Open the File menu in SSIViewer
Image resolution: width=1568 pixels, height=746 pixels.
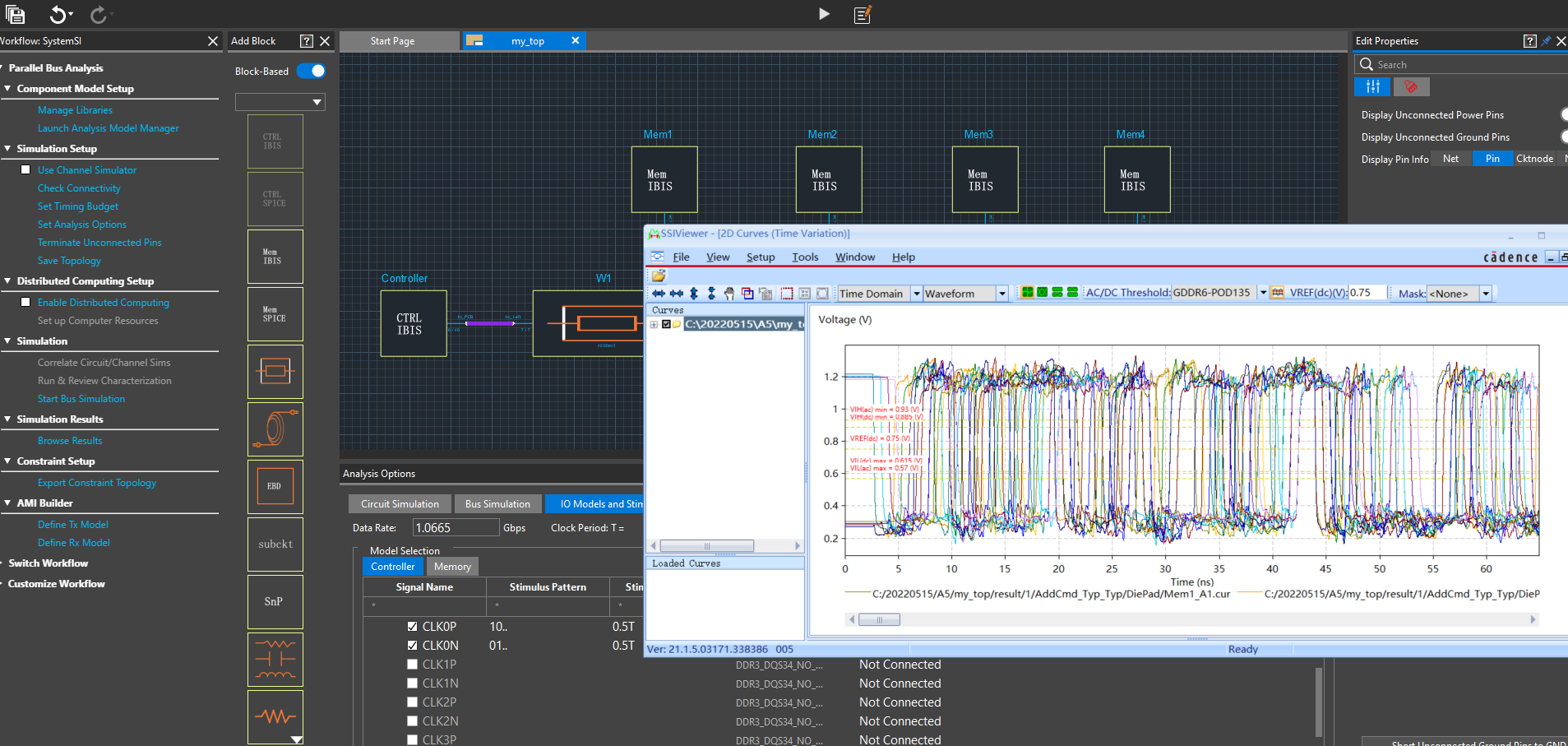click(x=681, y=257)
